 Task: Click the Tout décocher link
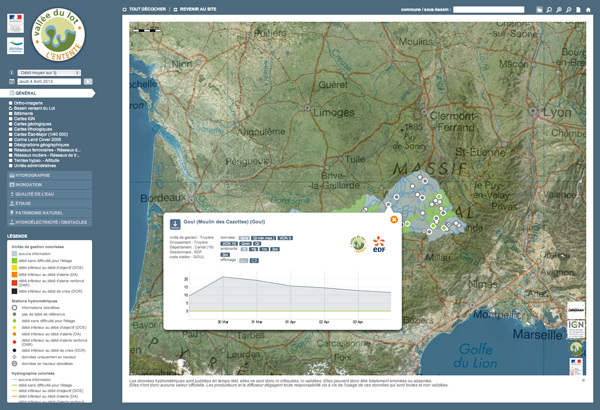(x=147, y=9)
